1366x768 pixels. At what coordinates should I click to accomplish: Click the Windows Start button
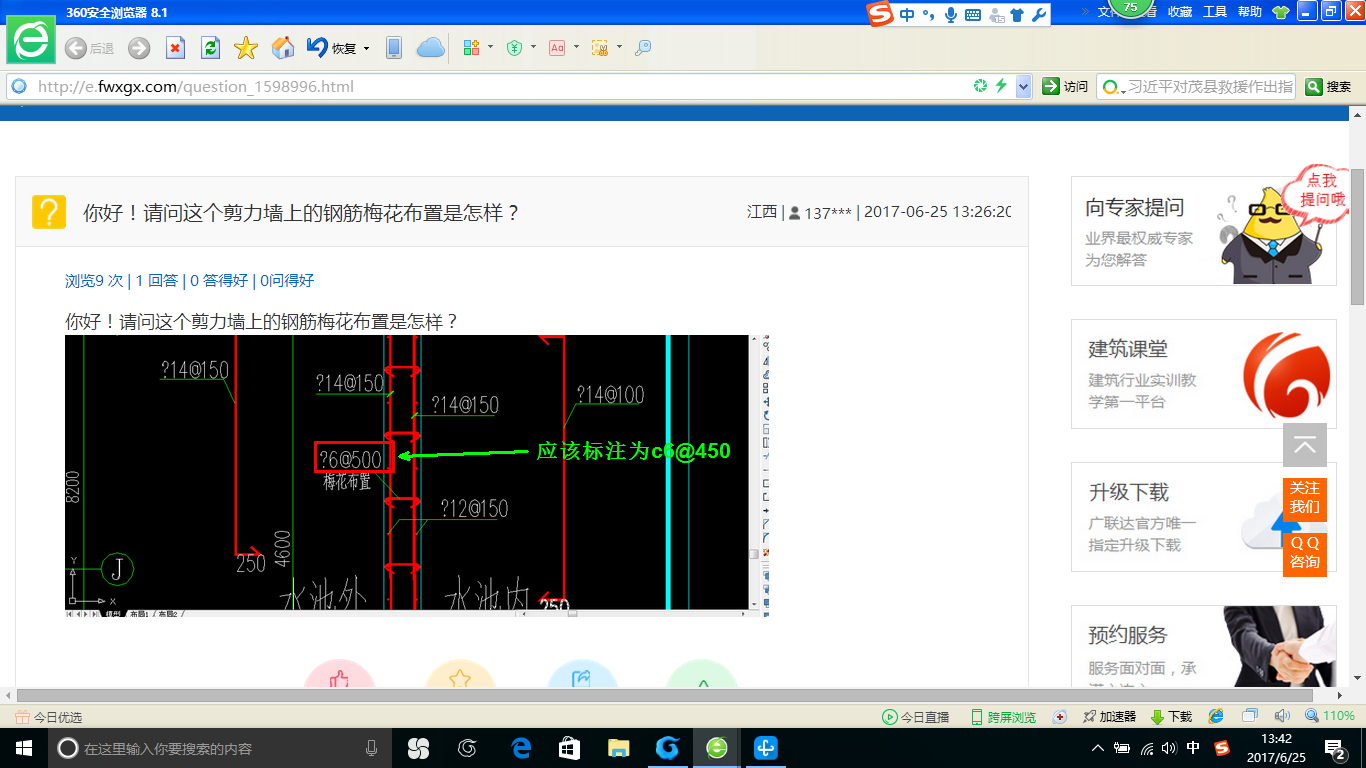(24, 748)
